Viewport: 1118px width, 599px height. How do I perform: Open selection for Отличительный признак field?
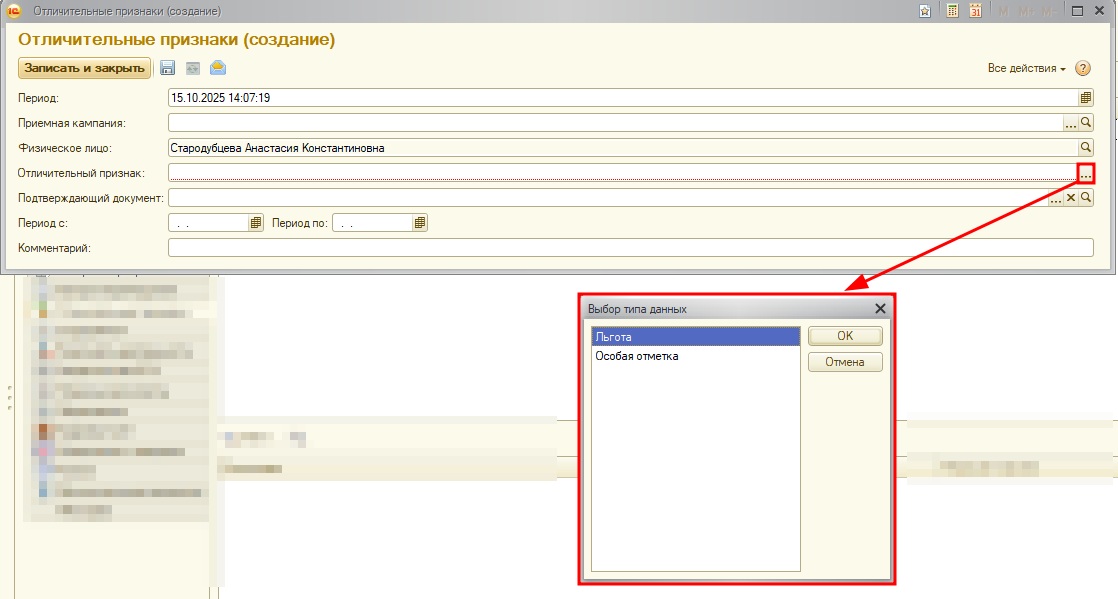coord(1086,173)
